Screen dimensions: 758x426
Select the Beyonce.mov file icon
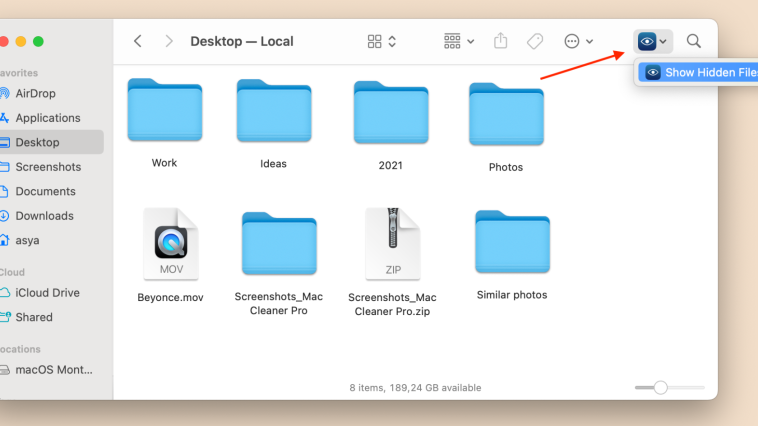tap(171, 244)
